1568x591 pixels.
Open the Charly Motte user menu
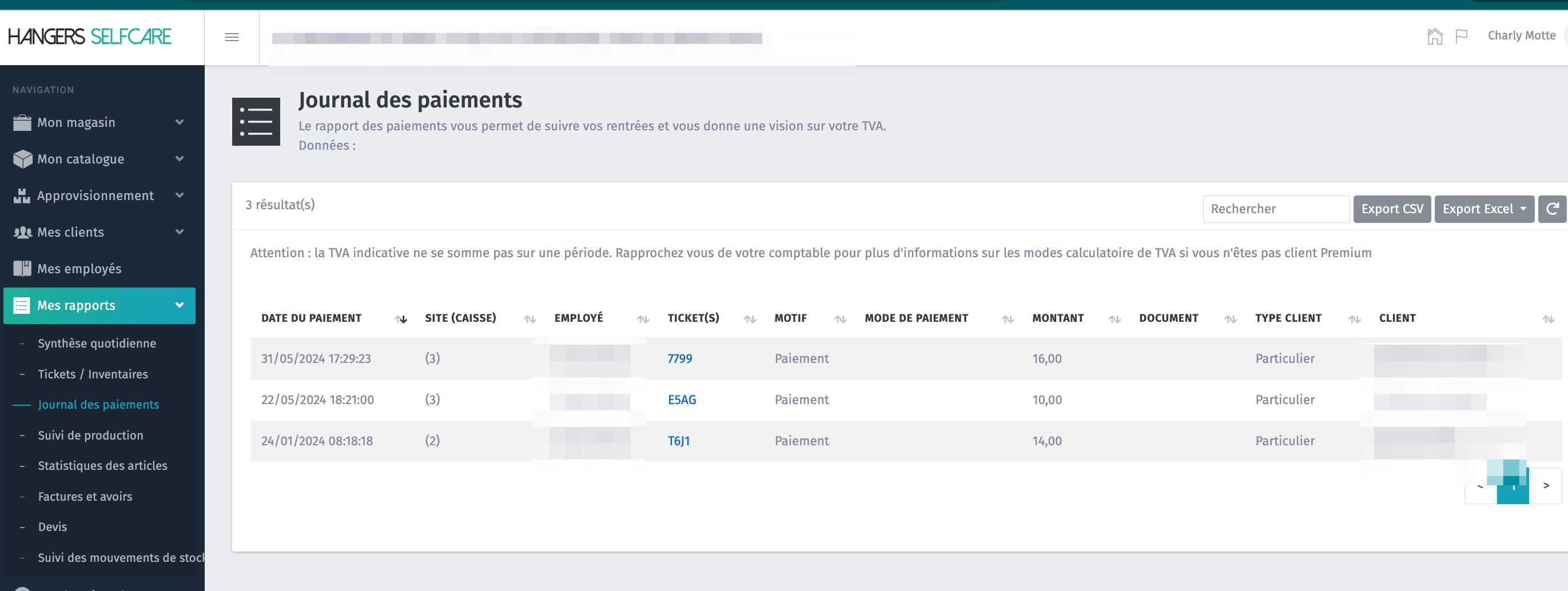(x=1521, y=36)
